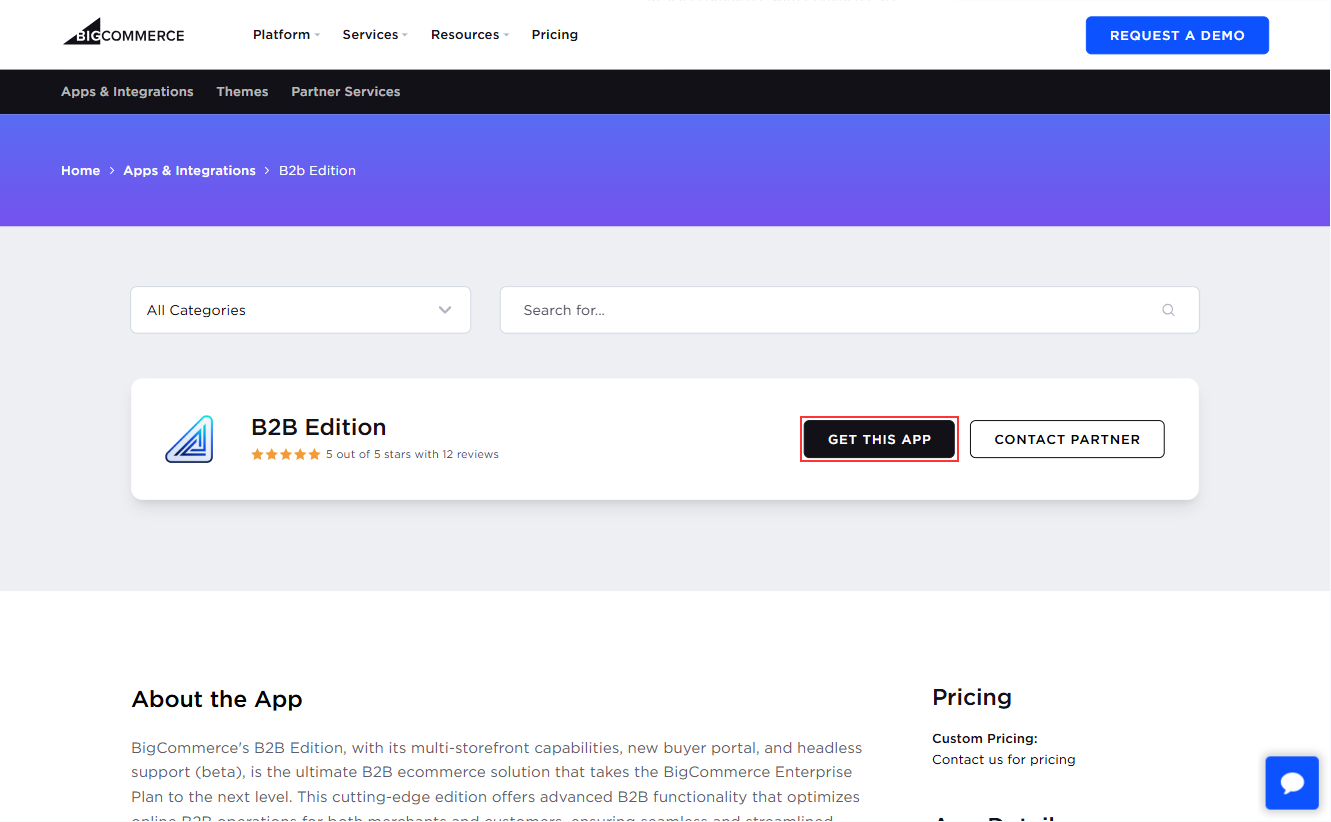Expand the Platform menu
The height and width of the screenshot is (822, 1331).
pos(286,34)
